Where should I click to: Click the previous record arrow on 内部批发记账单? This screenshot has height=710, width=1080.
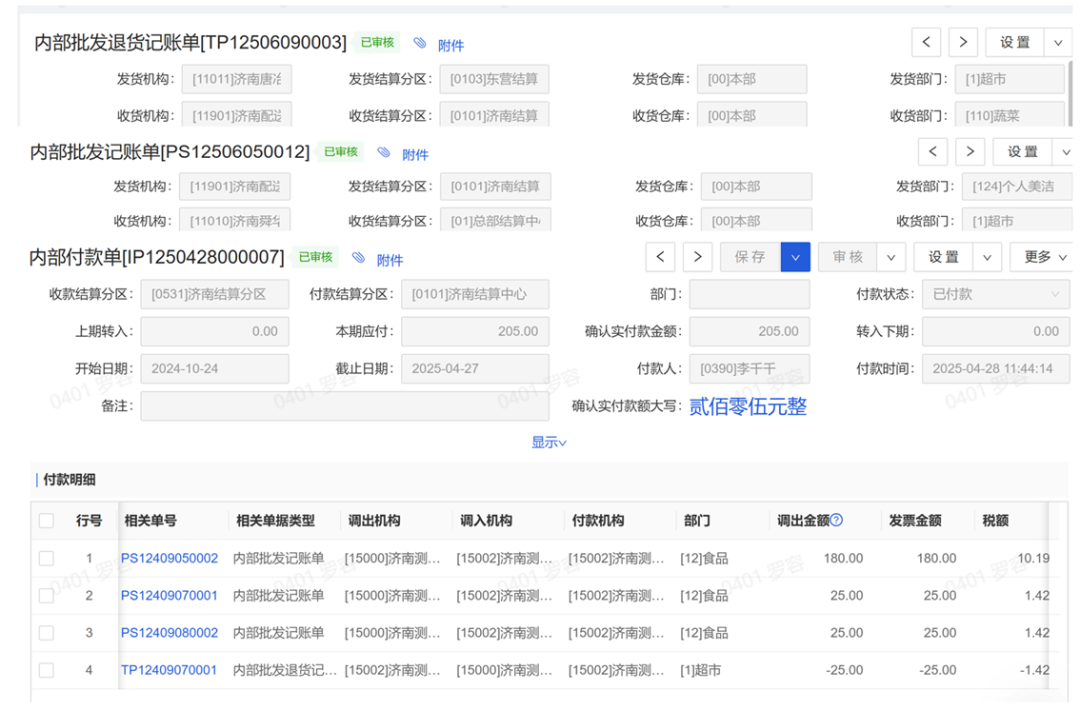coord(932,151)
